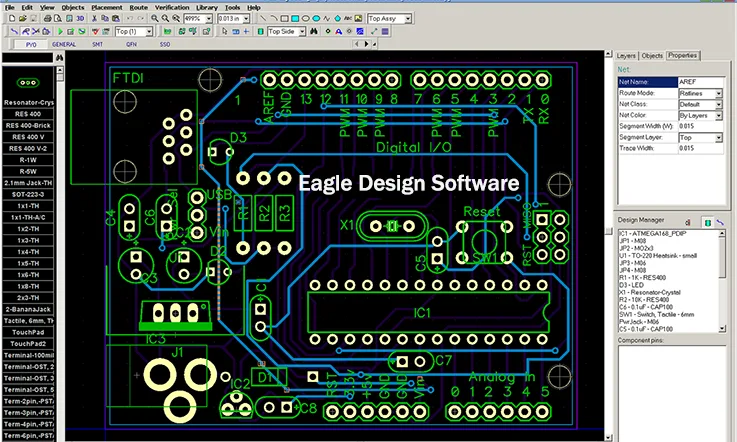Select the manual Route Trace tool
Screen dimensions: 737x442
pyautogui.click(x=14, y=32)
